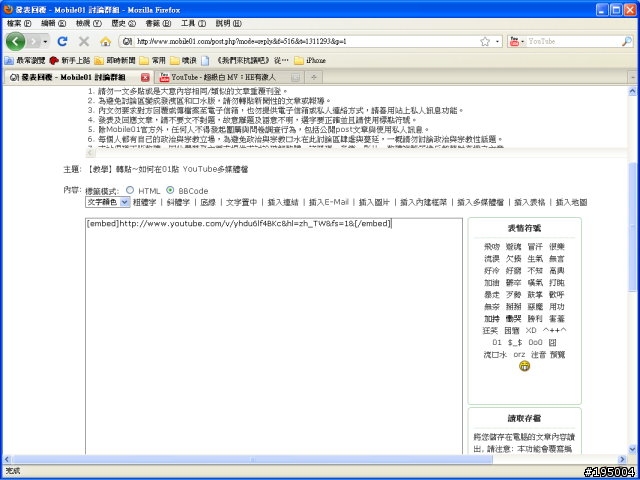
Task: Open the 常用 bookmarks folder
Action: [152, 60]
